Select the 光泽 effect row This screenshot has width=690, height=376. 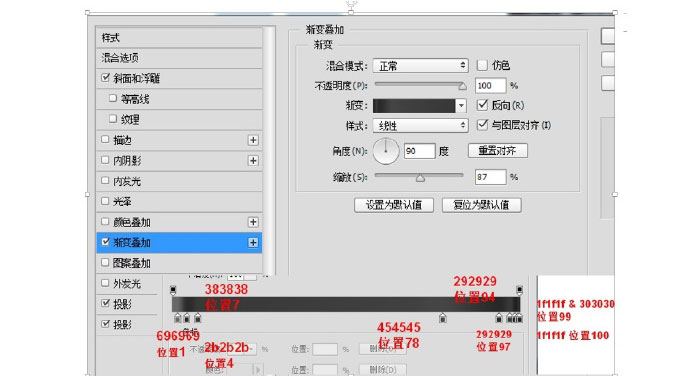point(179,202)
